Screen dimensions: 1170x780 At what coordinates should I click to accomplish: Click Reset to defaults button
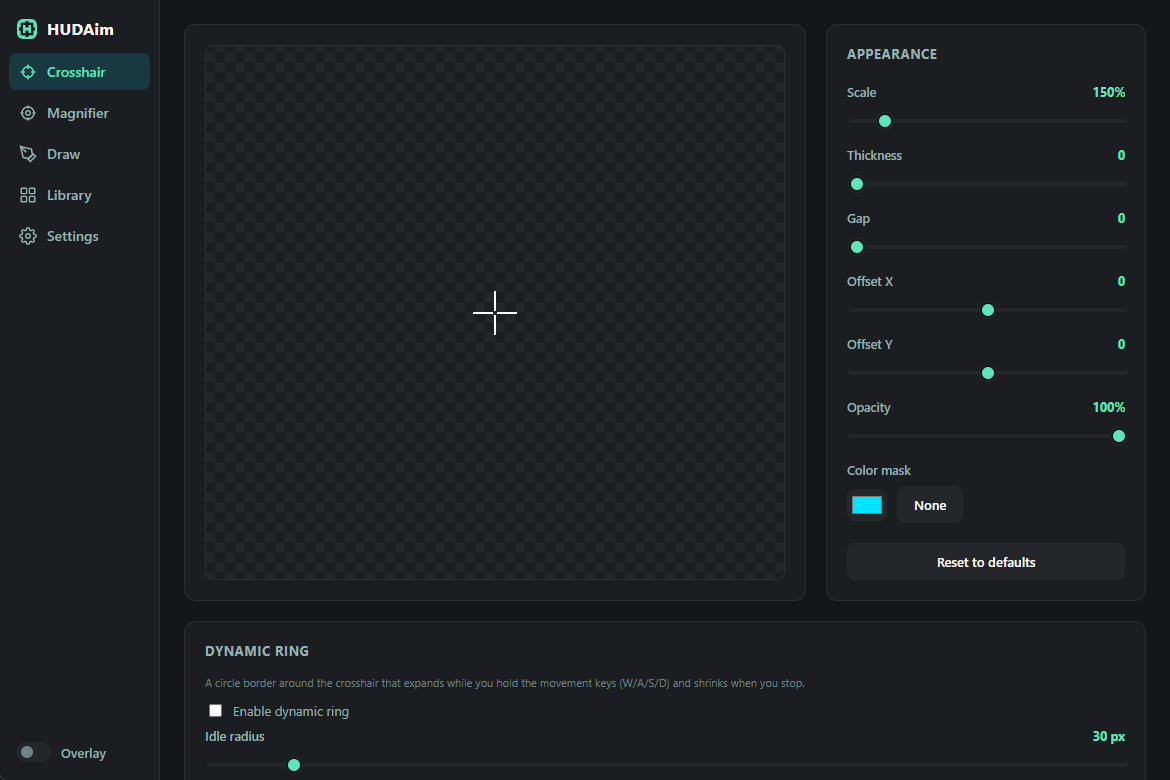click(986, 562)
